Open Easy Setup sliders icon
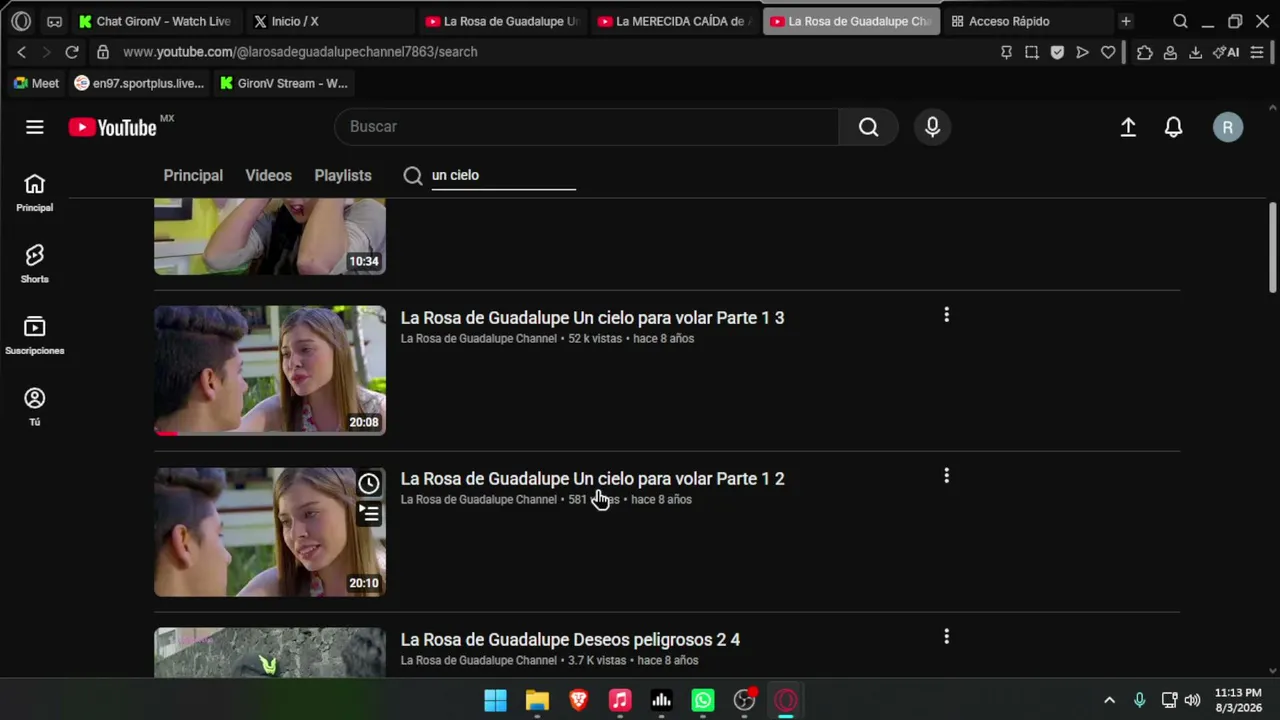This screenshot has height=720, width=1280. pyautogui.click(x=1257, y=52)
